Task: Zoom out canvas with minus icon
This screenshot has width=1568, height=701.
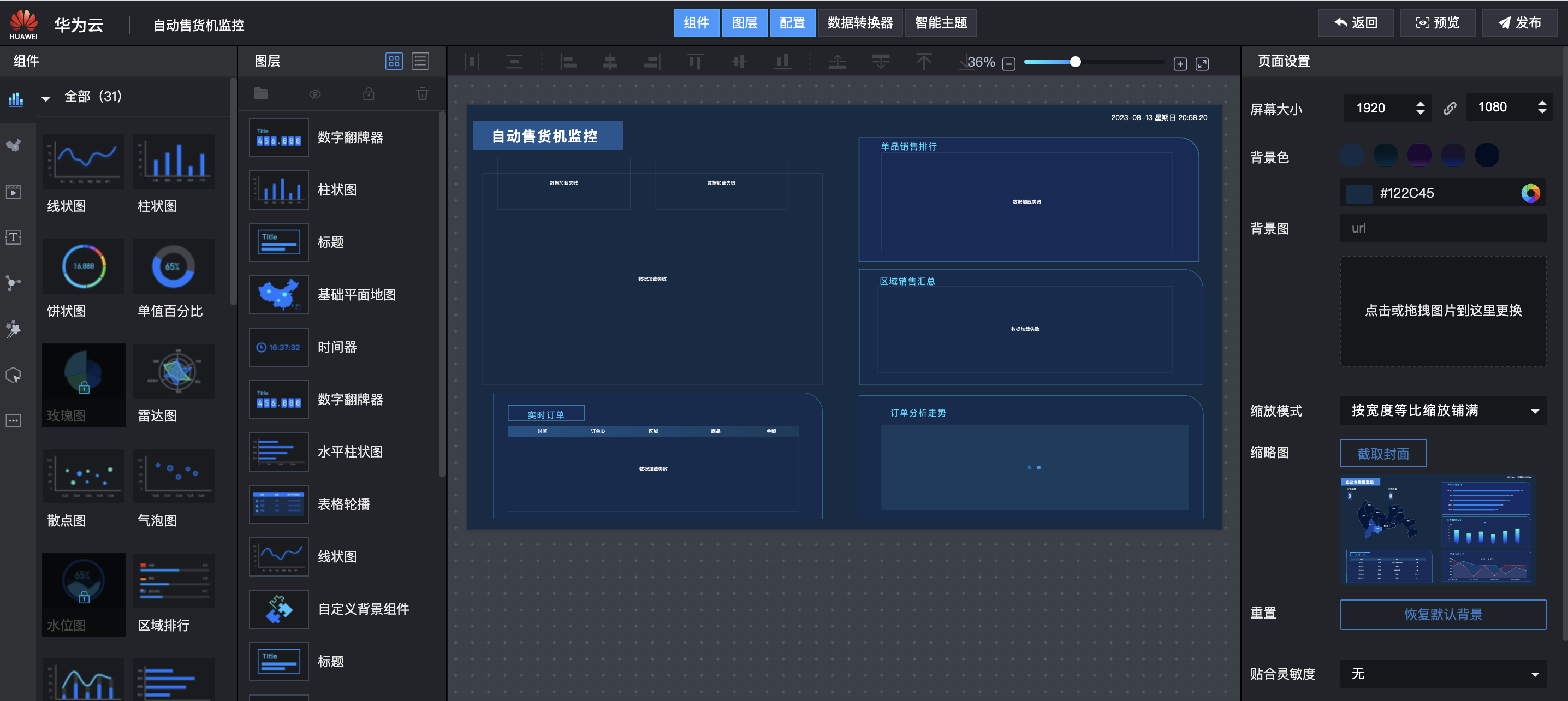Action: coord(1008,64)
